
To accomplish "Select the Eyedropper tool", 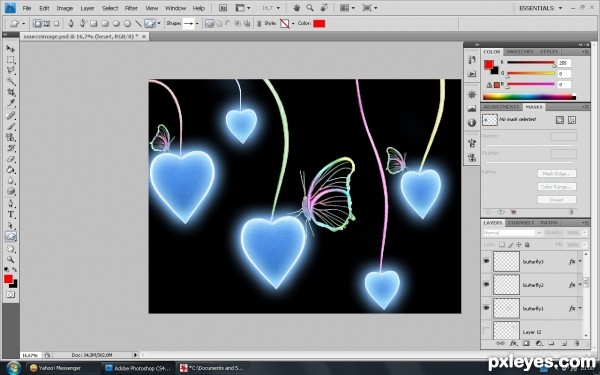I will click(10, 103).
